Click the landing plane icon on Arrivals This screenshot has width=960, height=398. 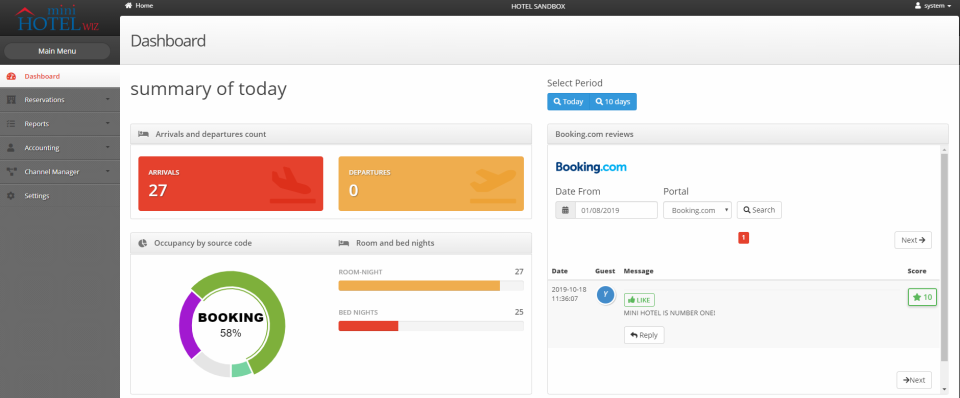point(293,185)
